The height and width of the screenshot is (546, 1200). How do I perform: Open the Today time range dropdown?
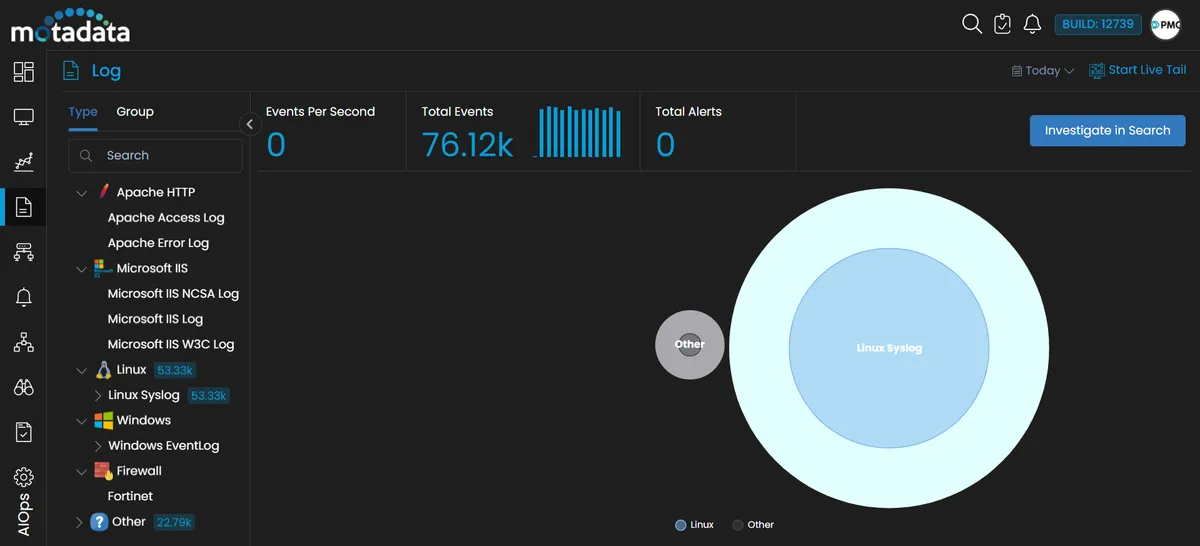click(1043, 71)
